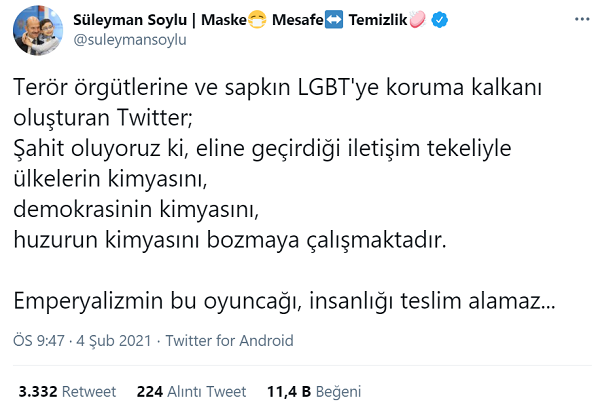Click the word Maske in the name
The height and width of the screenshot is (409, 600).
(224, 20)
